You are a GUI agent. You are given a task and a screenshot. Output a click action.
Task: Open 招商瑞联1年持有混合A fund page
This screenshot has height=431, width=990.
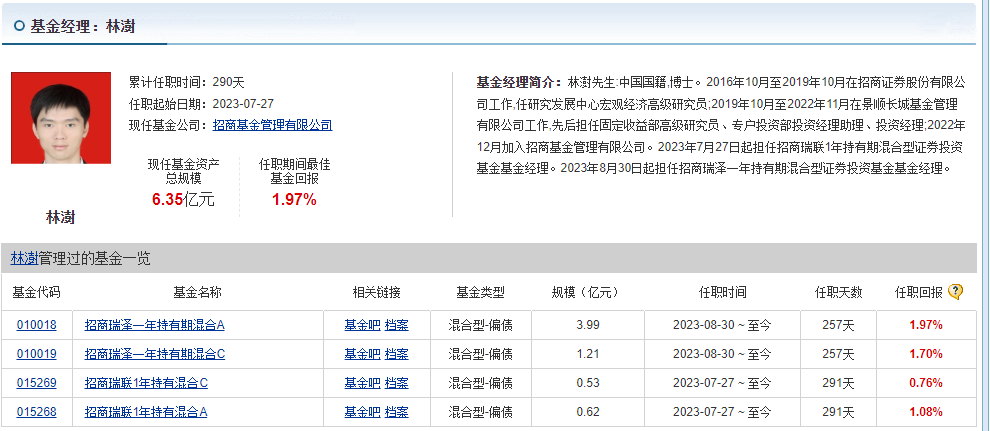146,412
